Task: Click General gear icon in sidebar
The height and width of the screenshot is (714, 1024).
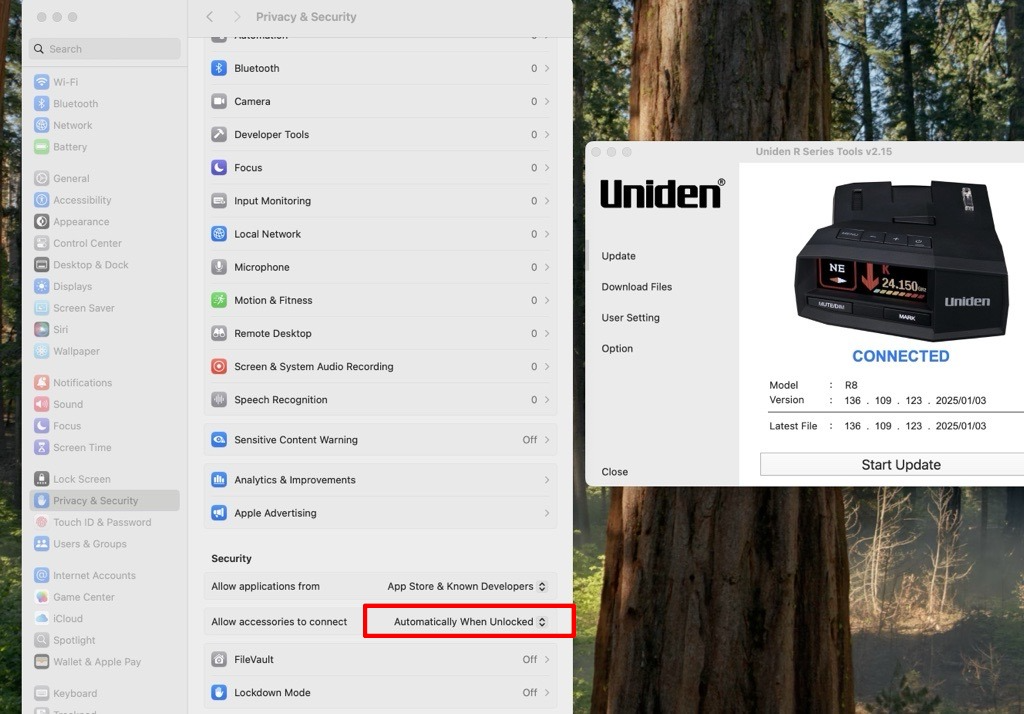Action: tap(42, 178)
